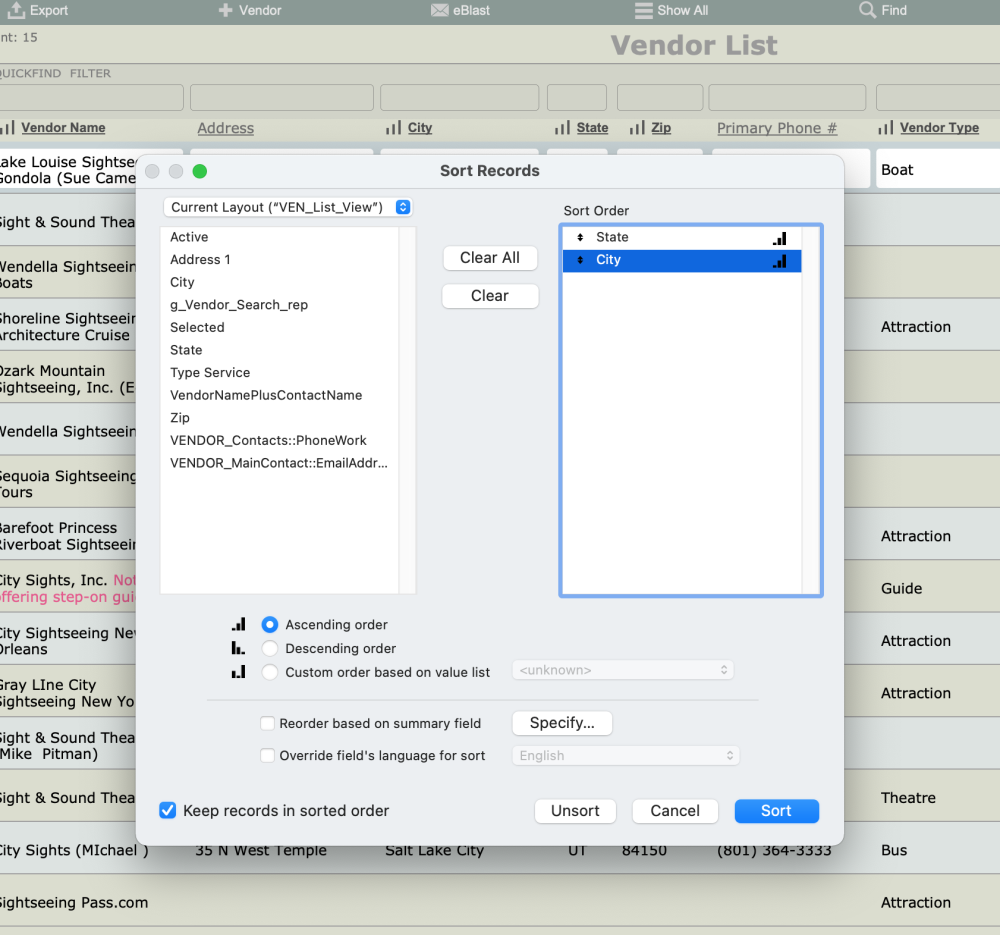The image size is (1000, 935).
Task: Click the Clear All button
Action: pos(490,258)
